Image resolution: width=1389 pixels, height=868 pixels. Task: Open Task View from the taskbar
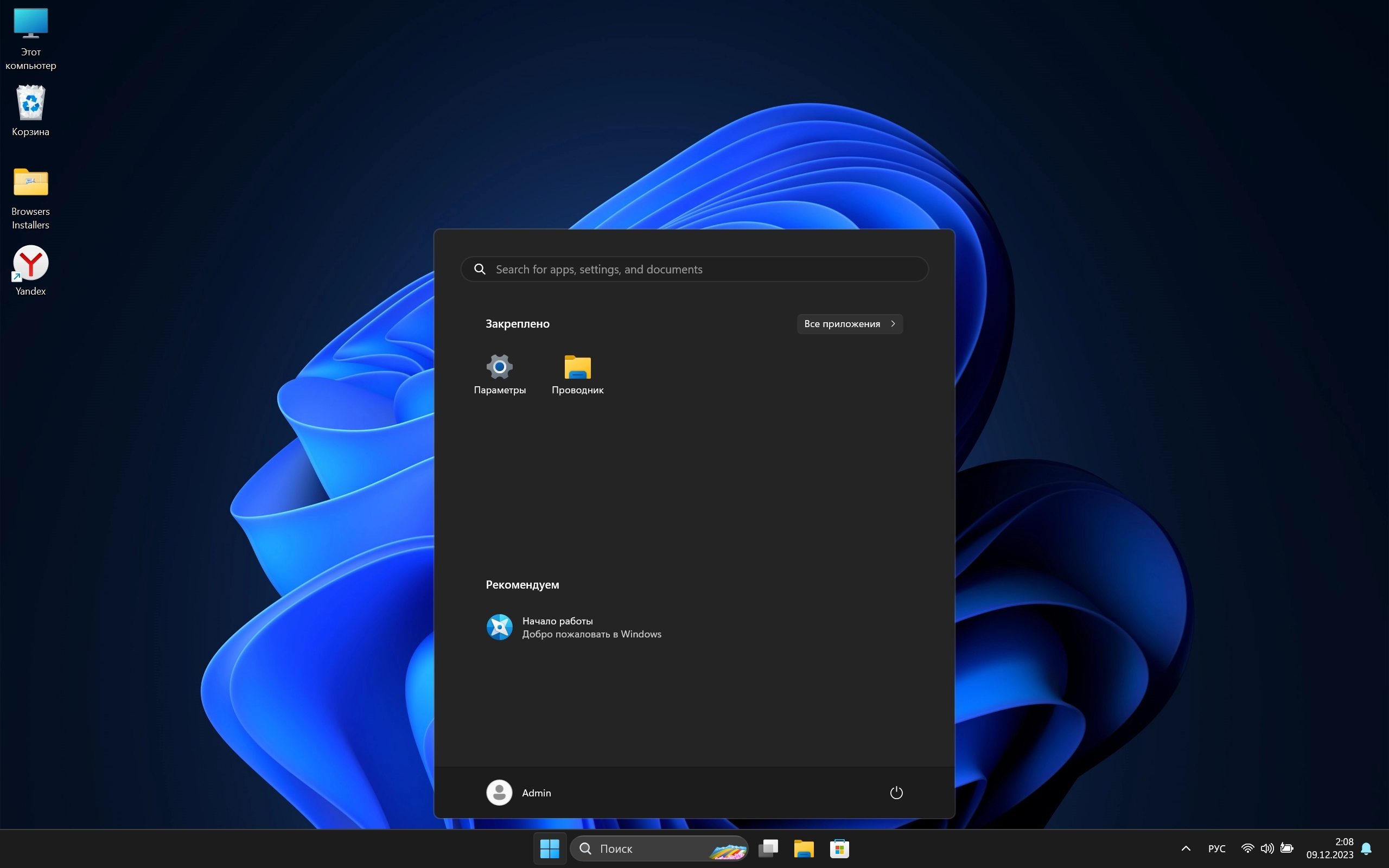point(768,848)
